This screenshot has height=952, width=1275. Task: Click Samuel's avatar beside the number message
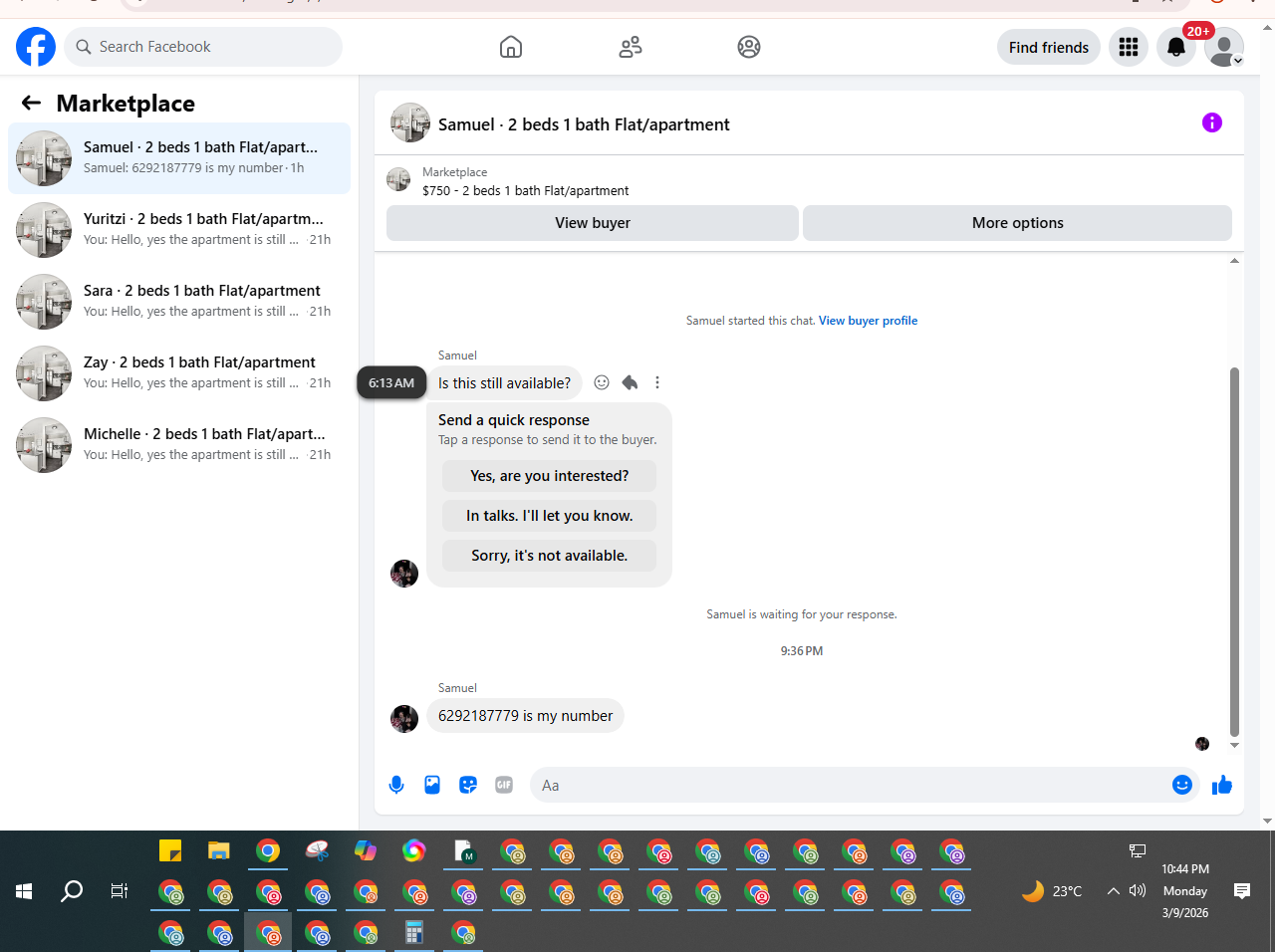point(404,719)
